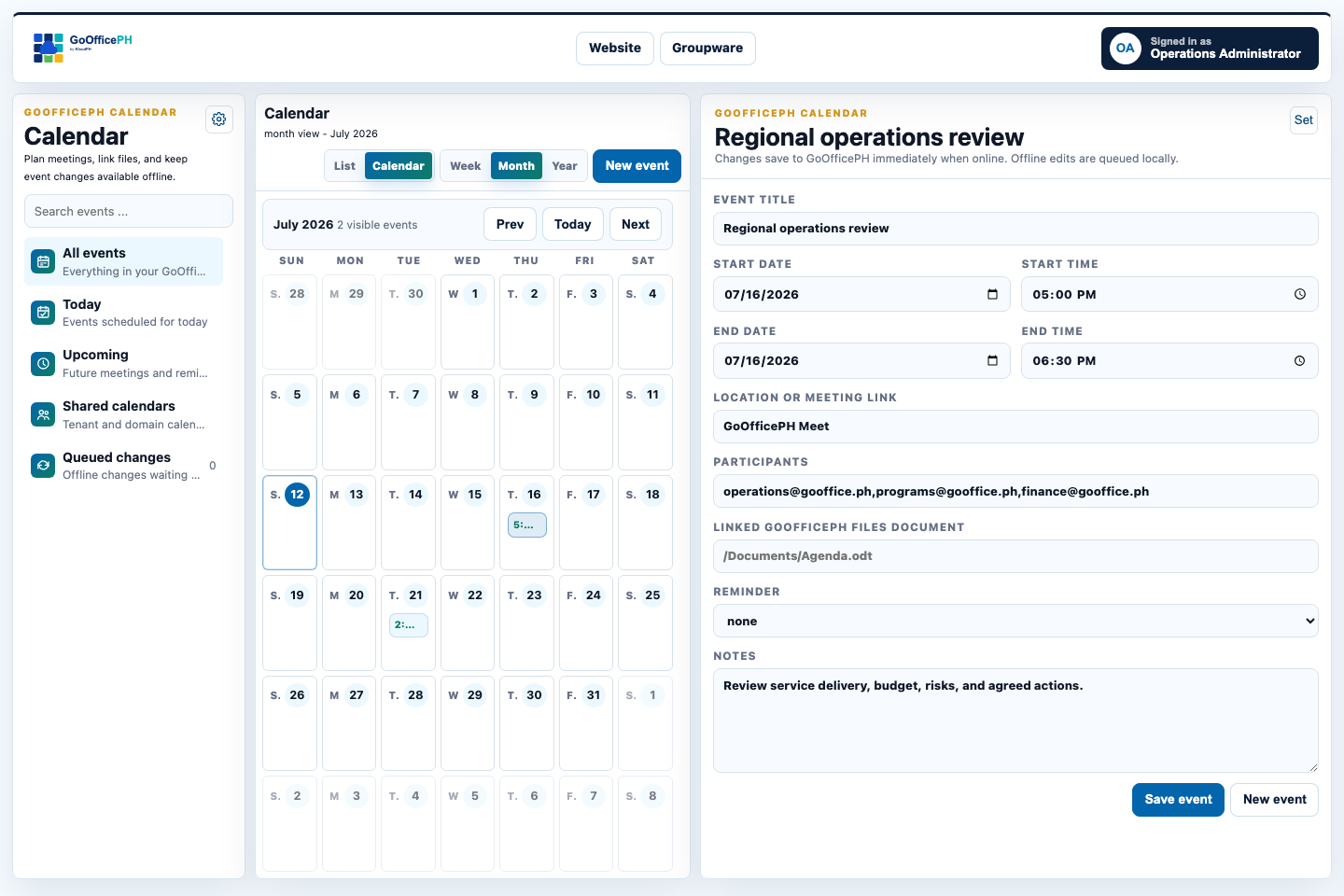Open the Website tab

click(x=615, y=49)
